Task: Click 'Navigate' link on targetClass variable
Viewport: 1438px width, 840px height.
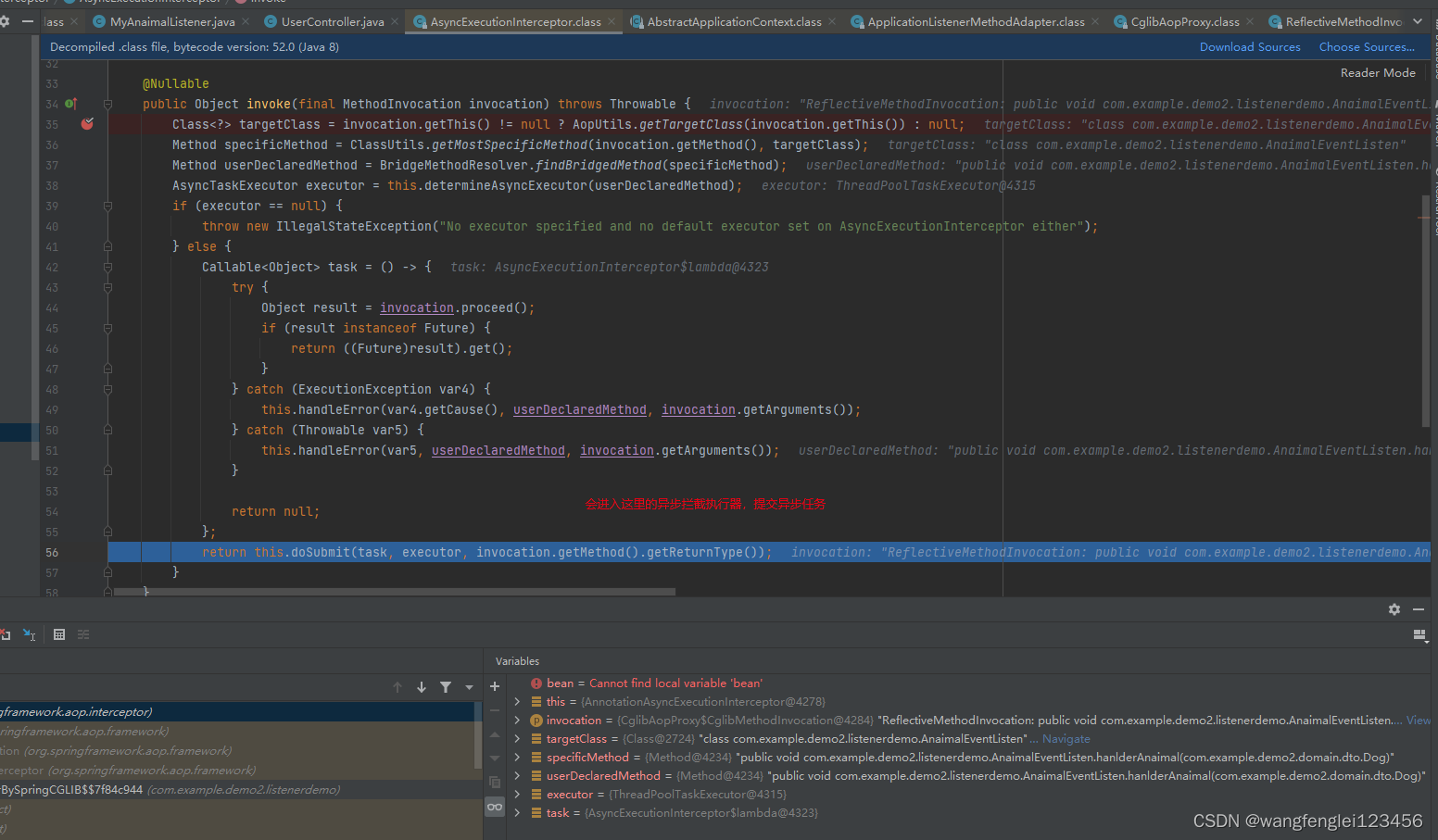Action: 1066,739
